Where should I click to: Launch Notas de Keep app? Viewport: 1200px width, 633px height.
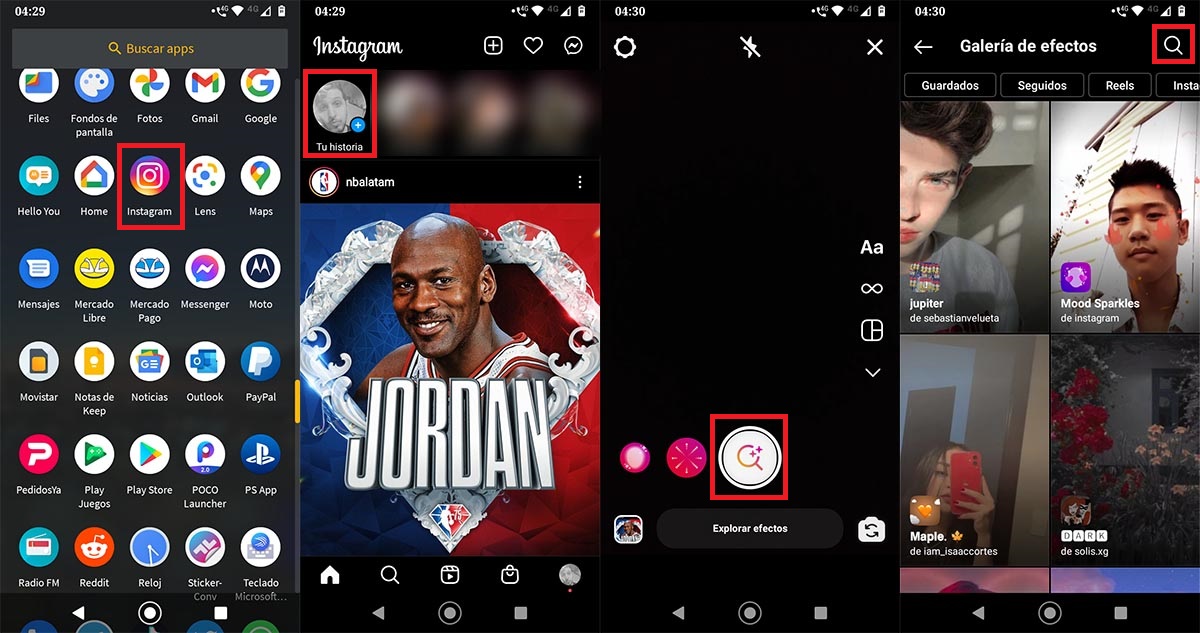(x=94, y=362)
